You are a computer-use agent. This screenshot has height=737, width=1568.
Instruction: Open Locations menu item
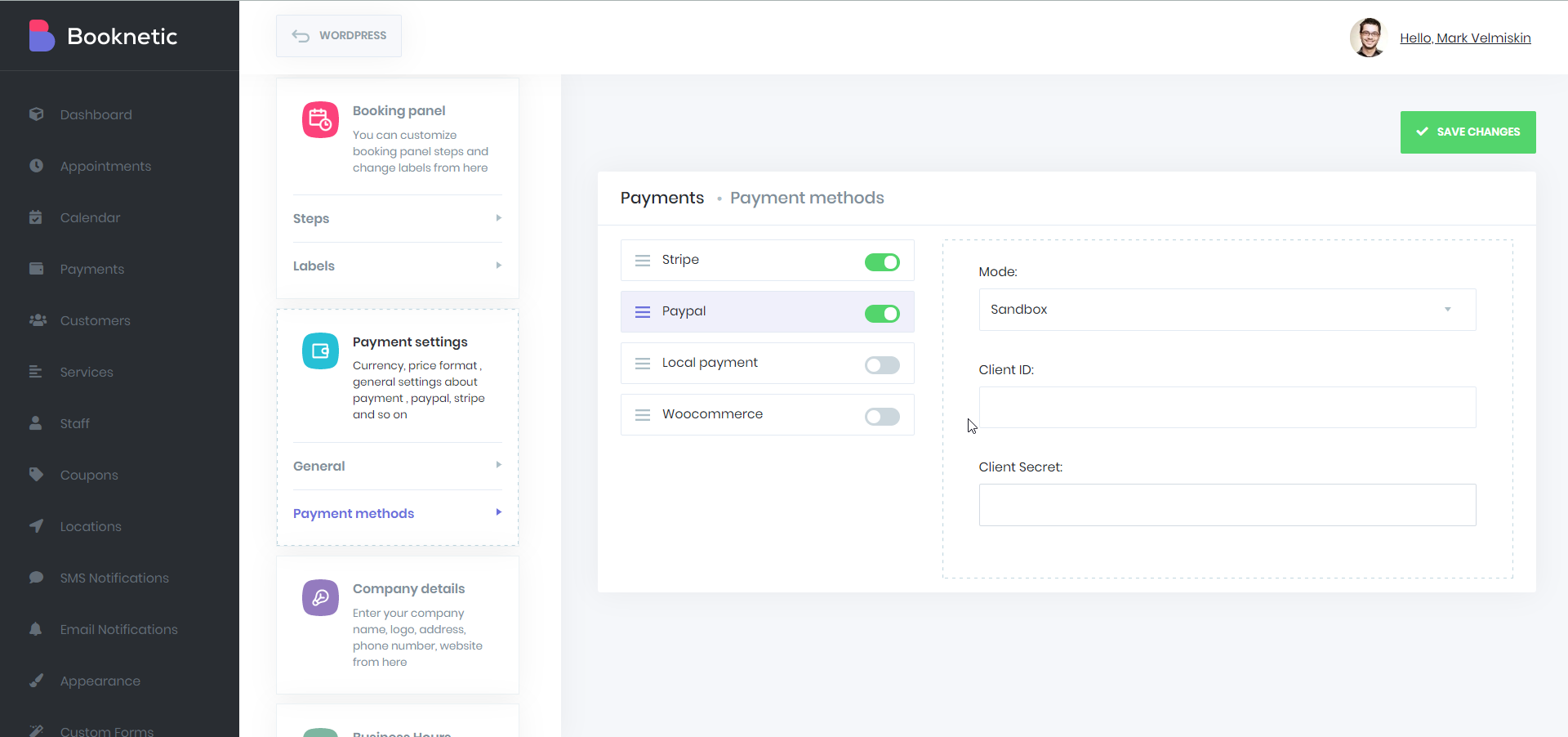point(91,526)
